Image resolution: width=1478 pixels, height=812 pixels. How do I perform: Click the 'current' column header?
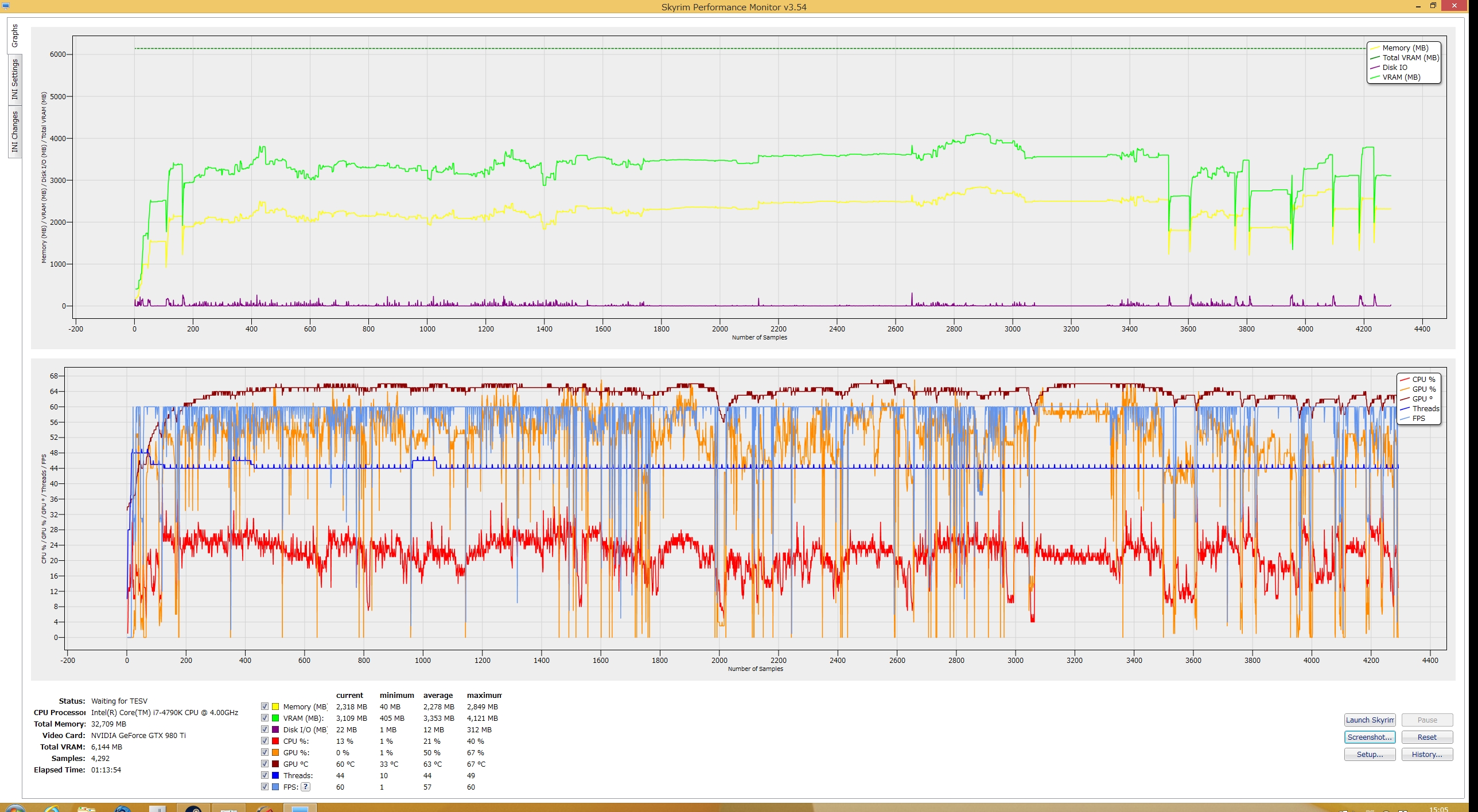coord(349,695)
